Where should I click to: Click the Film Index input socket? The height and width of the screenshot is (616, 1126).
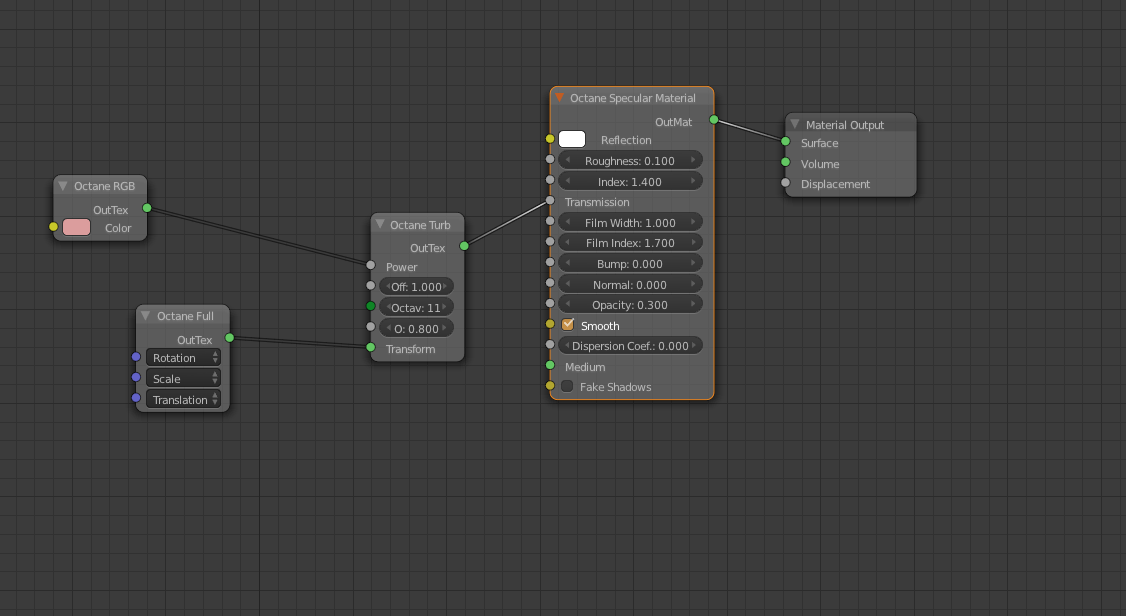pos(550,242)
